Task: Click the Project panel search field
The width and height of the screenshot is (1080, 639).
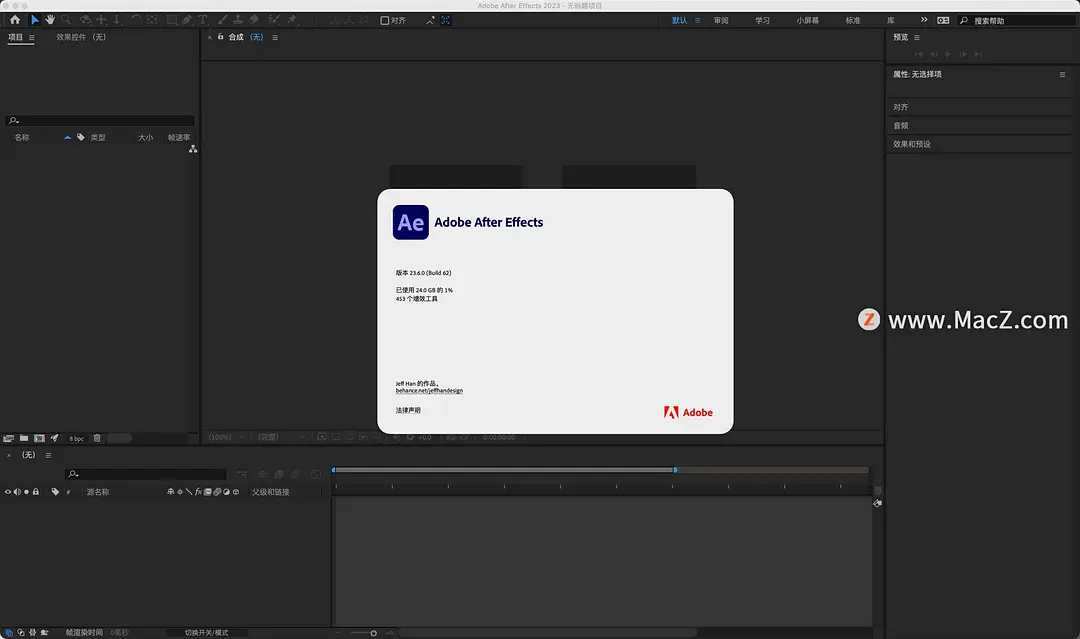Action: [x=100, y=121]
